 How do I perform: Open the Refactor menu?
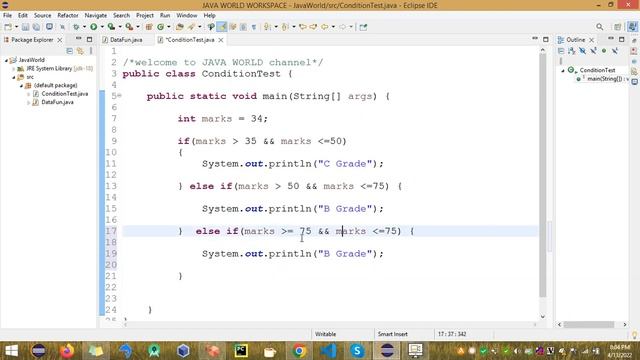[68, 15]
